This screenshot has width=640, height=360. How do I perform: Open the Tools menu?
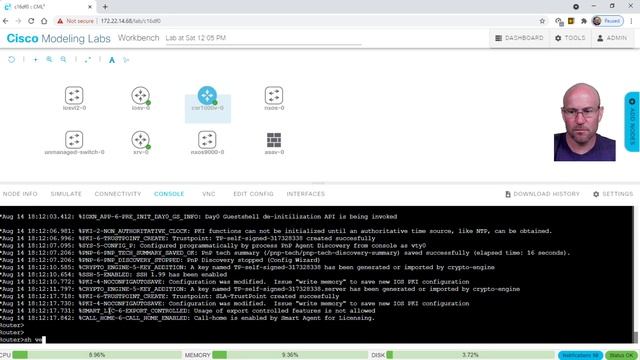[570, 38]
